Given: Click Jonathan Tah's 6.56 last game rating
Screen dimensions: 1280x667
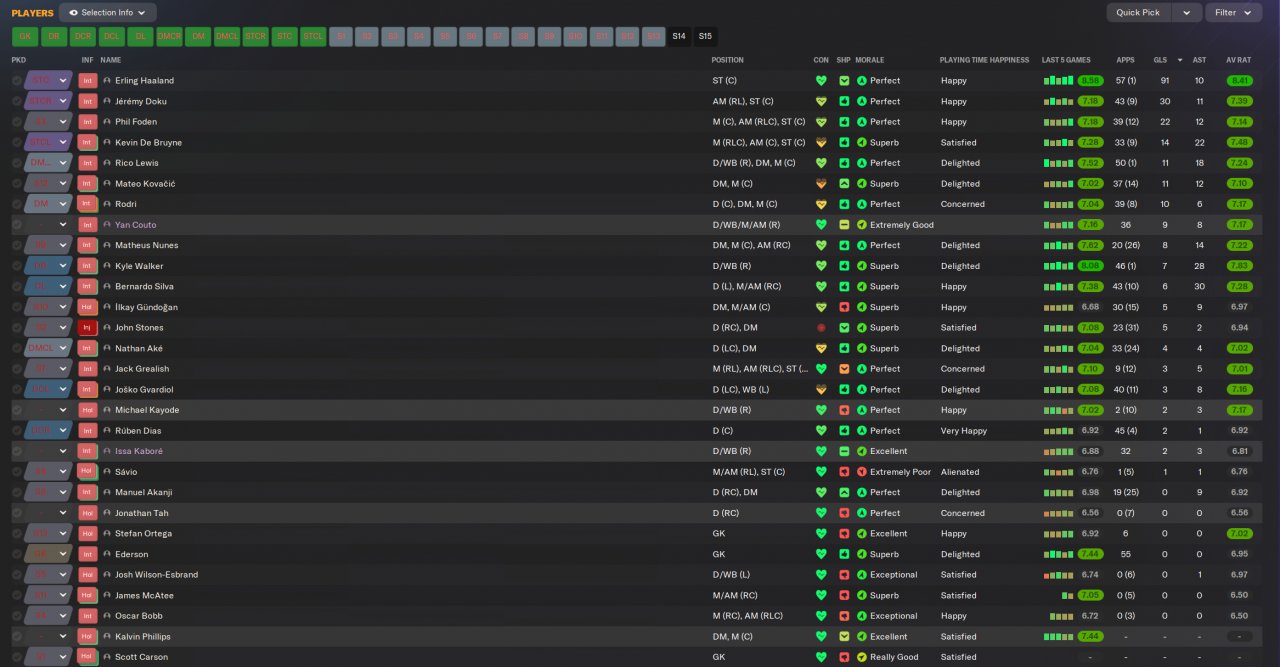Looking at the screenshot, I should [x=1091, y=513].
